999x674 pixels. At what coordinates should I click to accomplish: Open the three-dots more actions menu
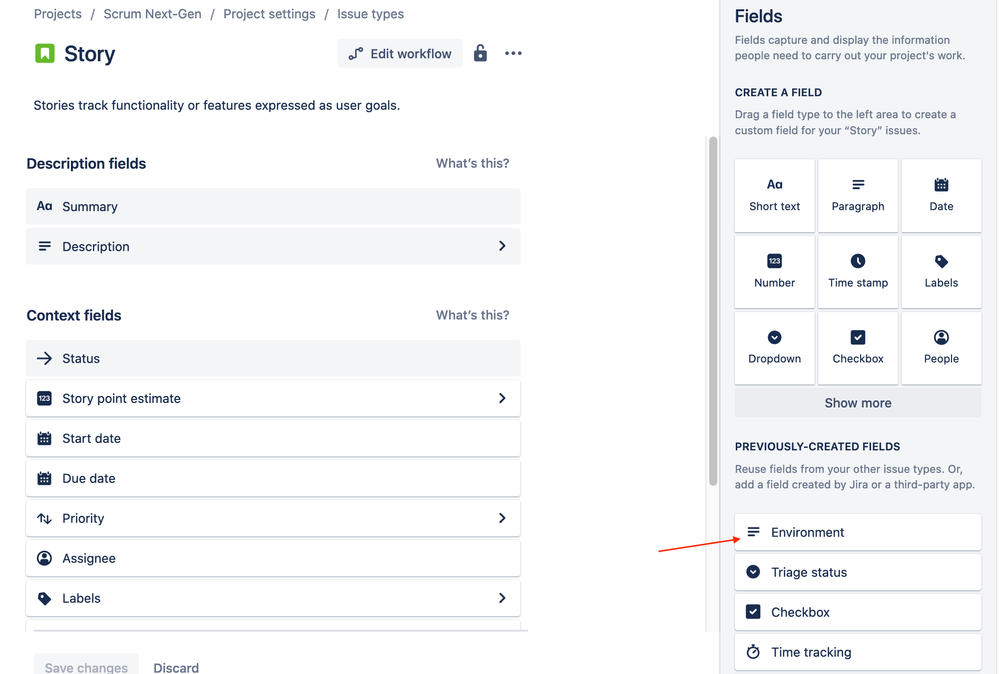(513, 54)
